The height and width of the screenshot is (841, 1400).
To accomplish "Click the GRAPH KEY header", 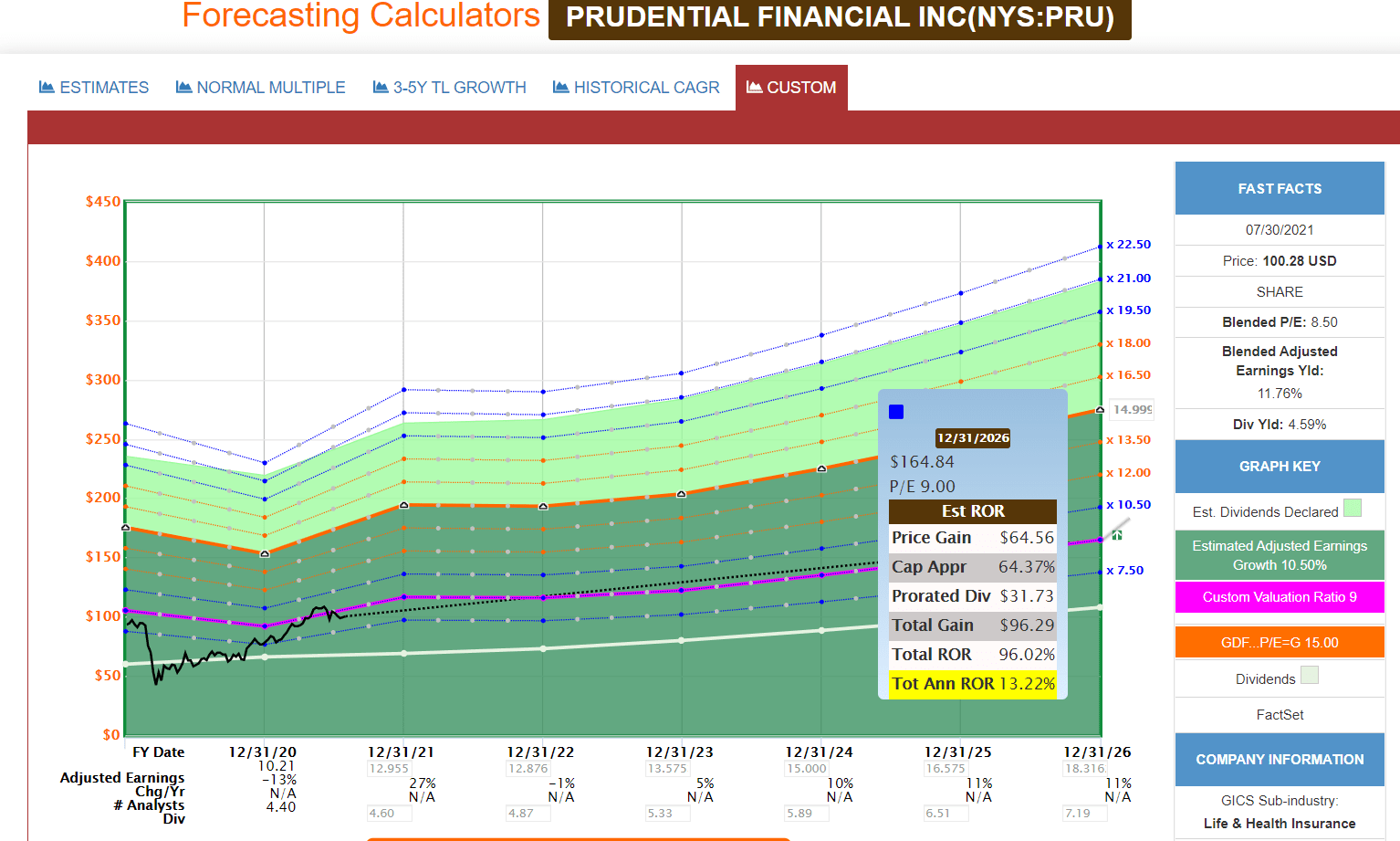I will pyautogui.click(x=1280, y=467).
